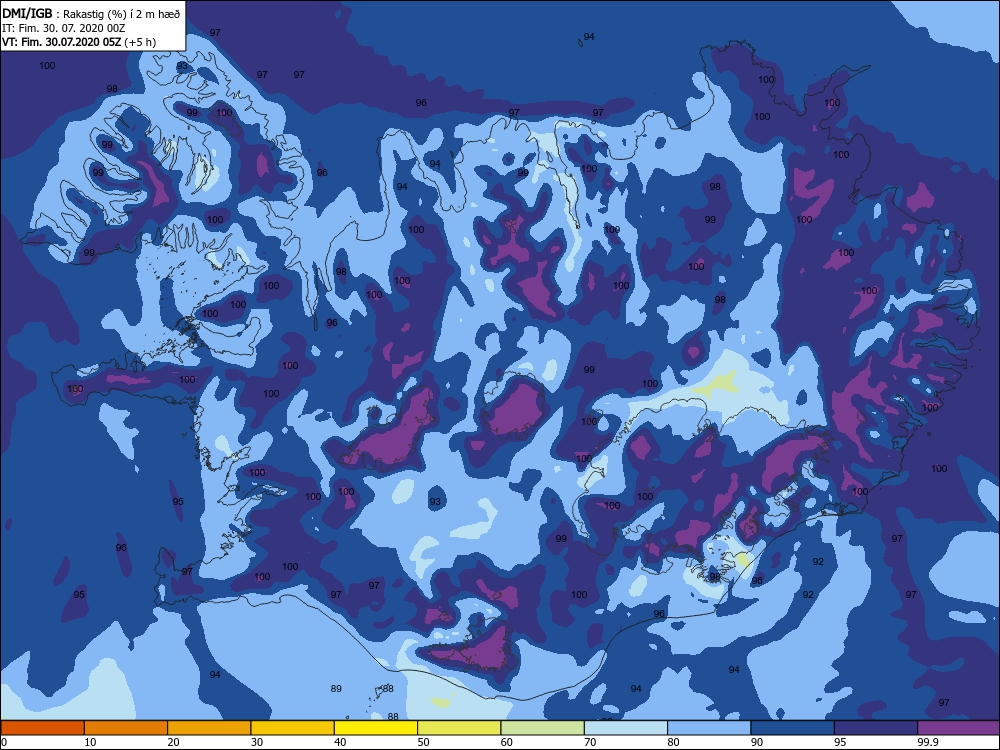Click the '0' legend scale label

(4, 742)
